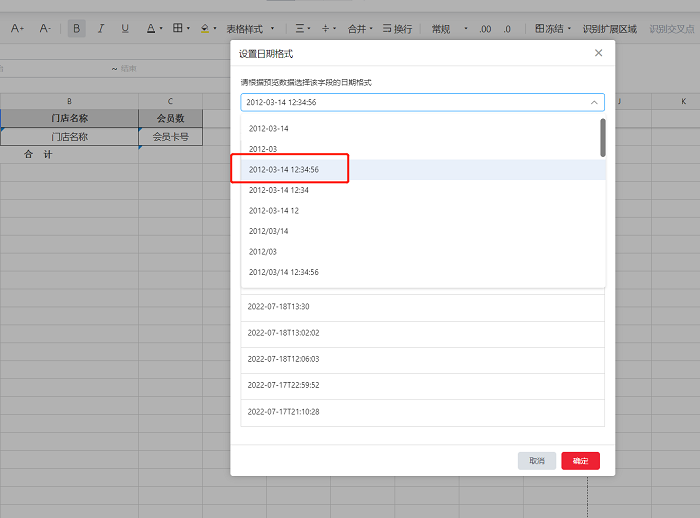The height and width of the screenshot is (518, 700).
Task: Select format 2012/03/14 12:34:56
Action: click(x=423, y=272)
